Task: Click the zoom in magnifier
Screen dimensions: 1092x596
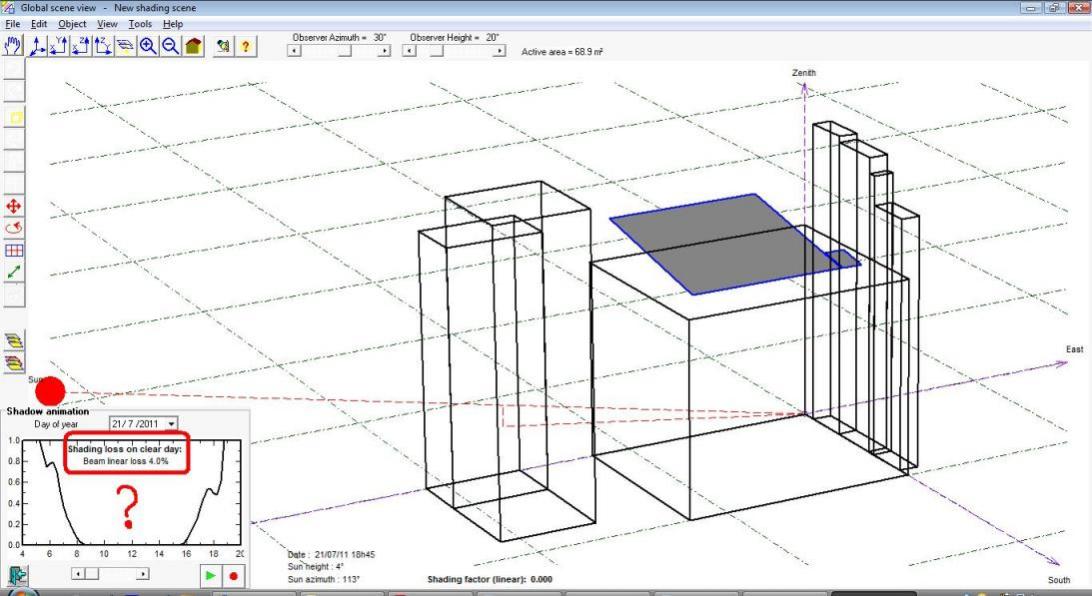Action: pos(147,46)
